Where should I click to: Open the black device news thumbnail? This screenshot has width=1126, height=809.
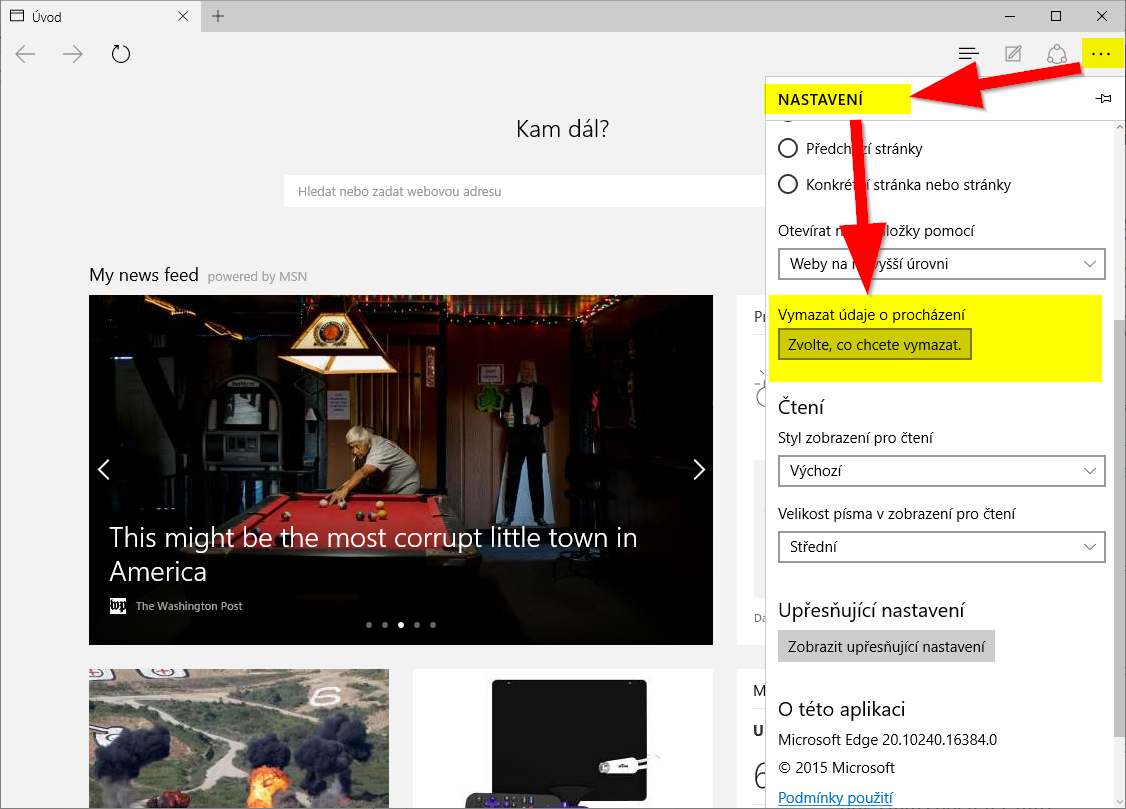(563, 739)
